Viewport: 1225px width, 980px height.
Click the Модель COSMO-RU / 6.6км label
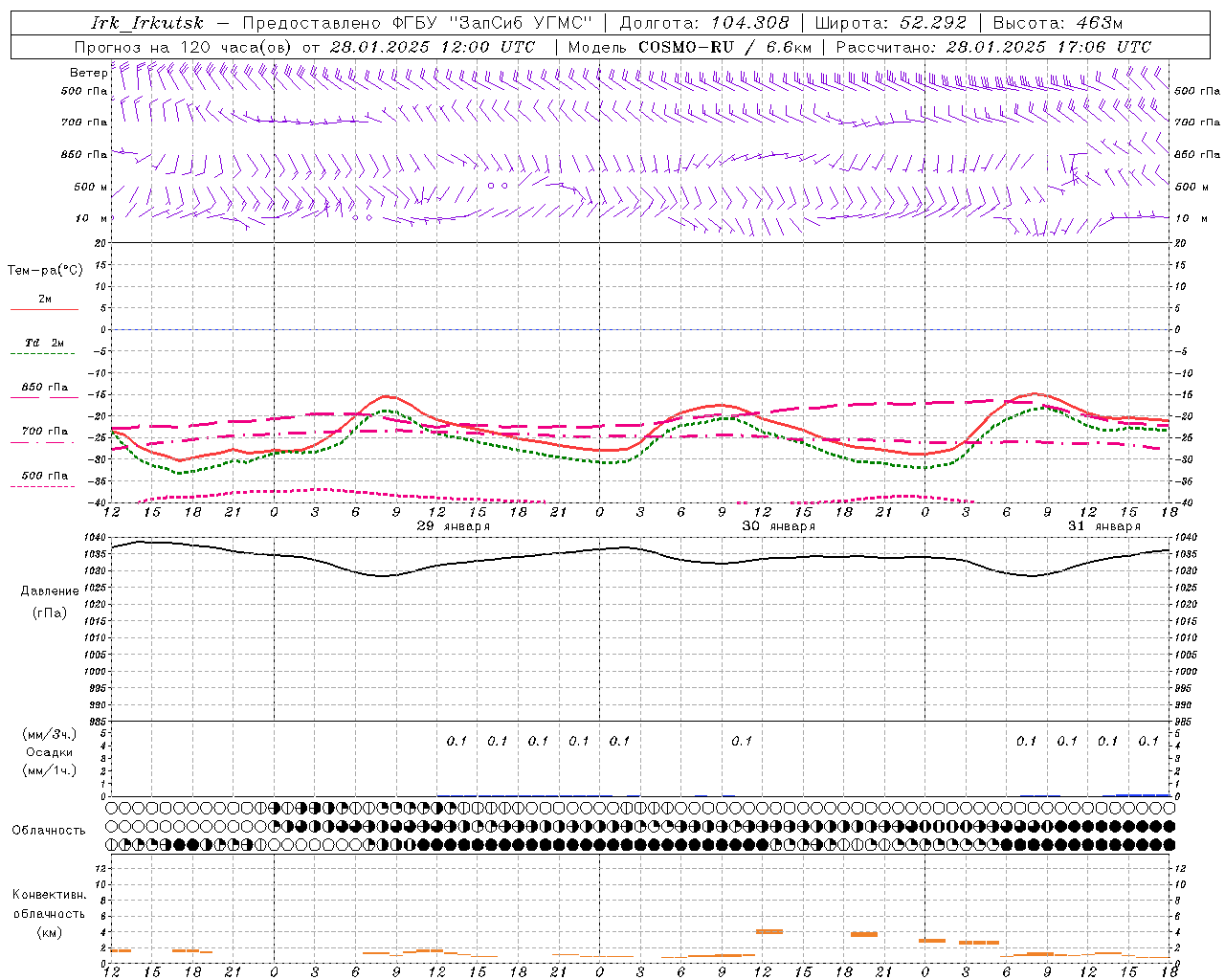coord(690,47)
